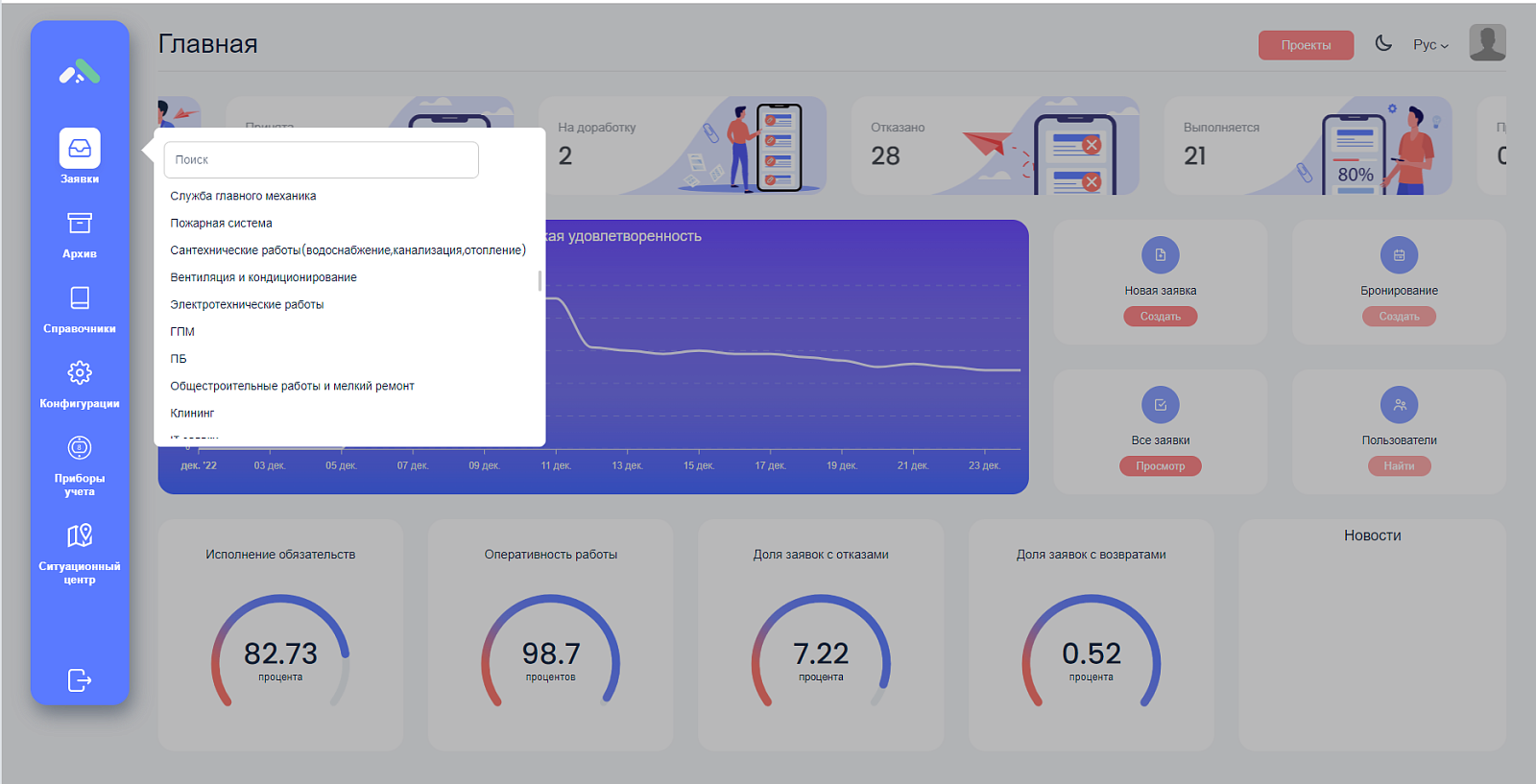Click the Отказано 28 status card
Image resolution: width=1536 pixels, height=784 pixels.
(x=995, y=146)
